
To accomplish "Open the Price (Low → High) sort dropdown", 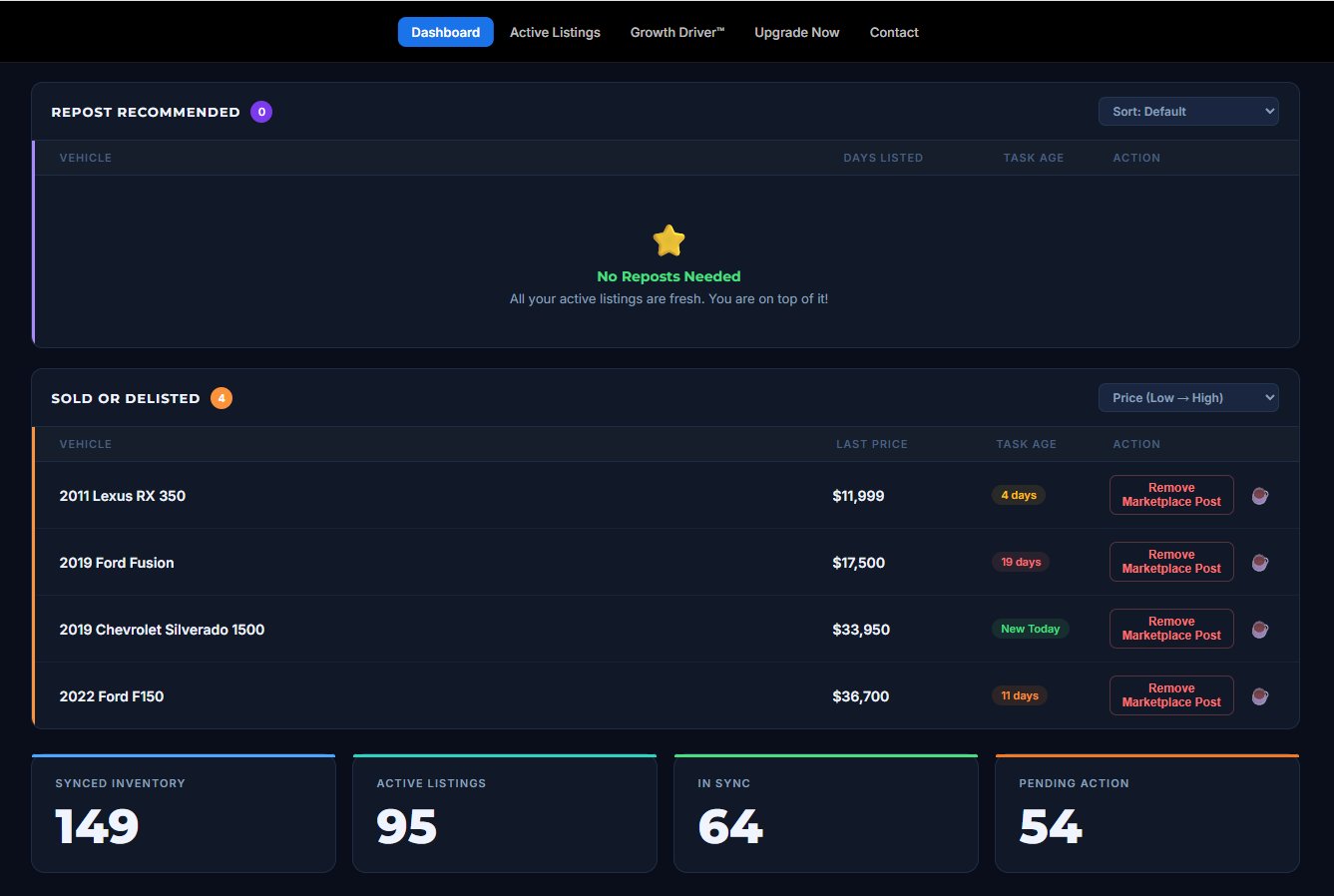I will [x=1188, y=398].
